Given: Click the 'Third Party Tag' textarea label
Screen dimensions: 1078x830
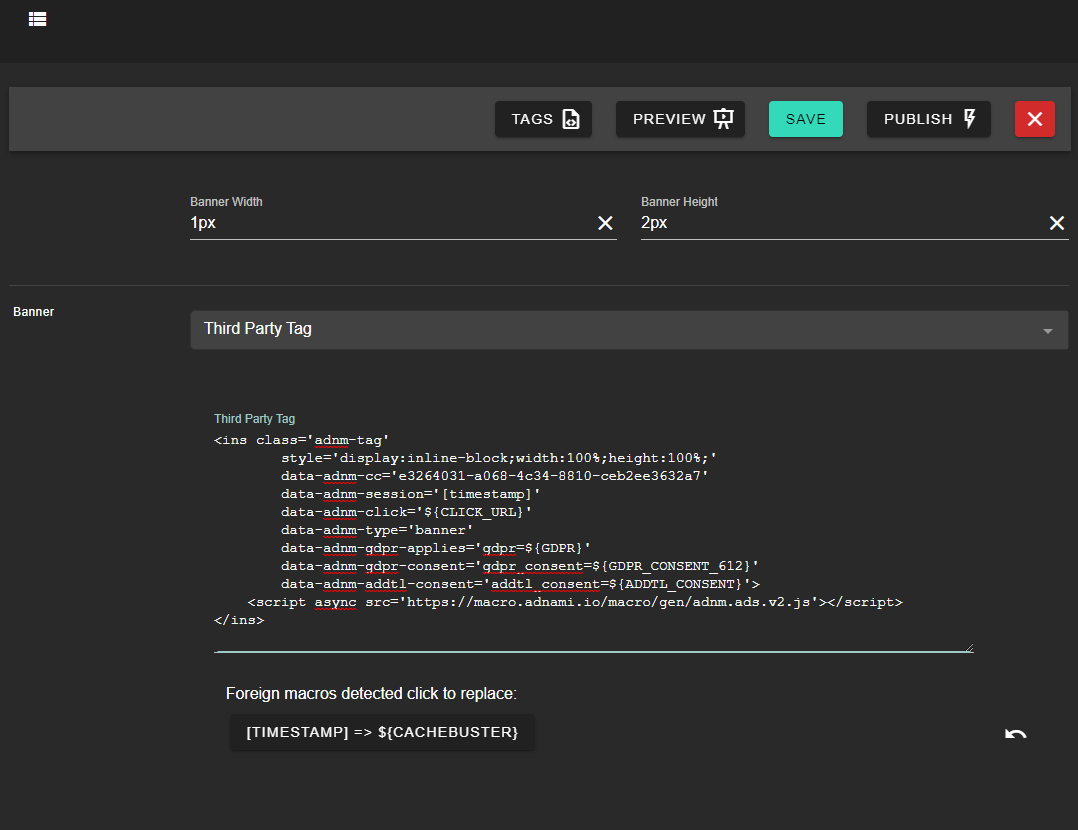Looking at the screenshot, I should [x=254, y=419].
